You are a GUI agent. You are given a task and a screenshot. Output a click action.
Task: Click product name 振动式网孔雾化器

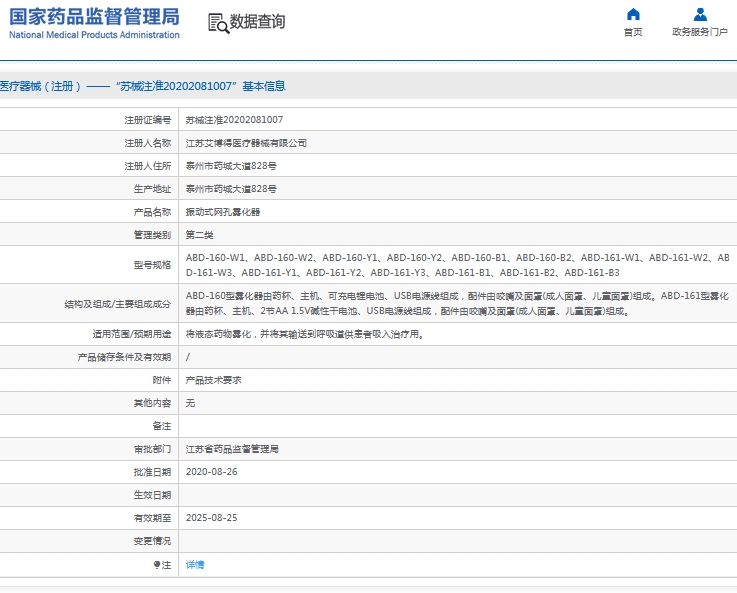pos(223,212)
